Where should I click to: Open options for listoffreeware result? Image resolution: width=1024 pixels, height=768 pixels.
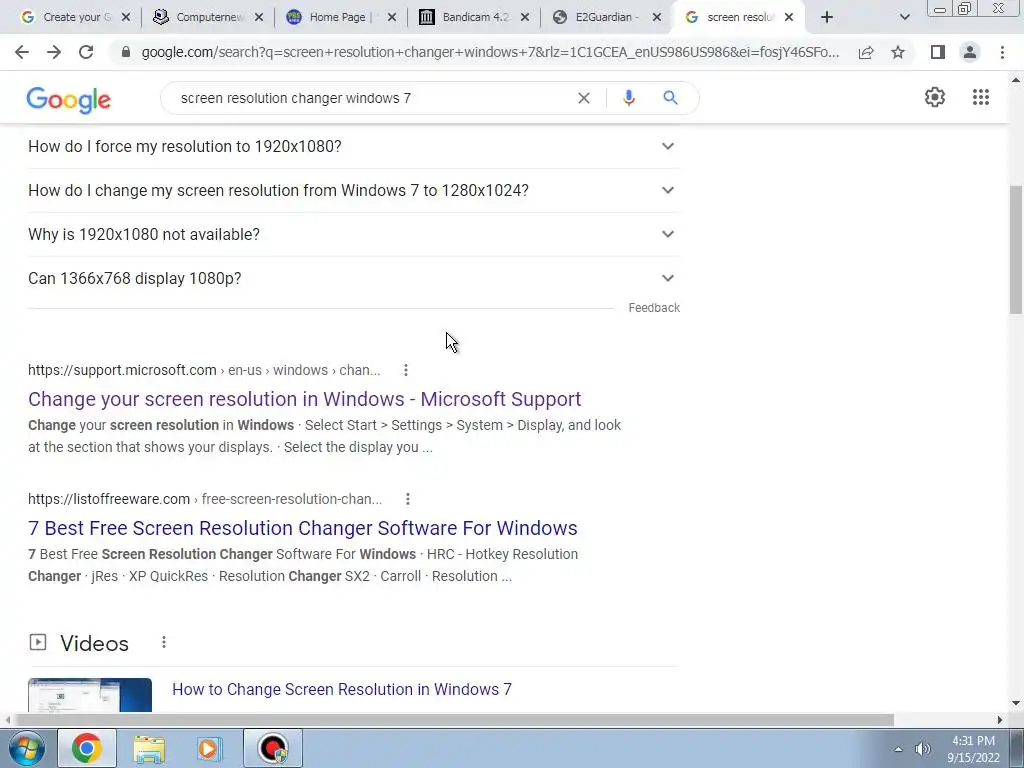click(x=408, y=499)
